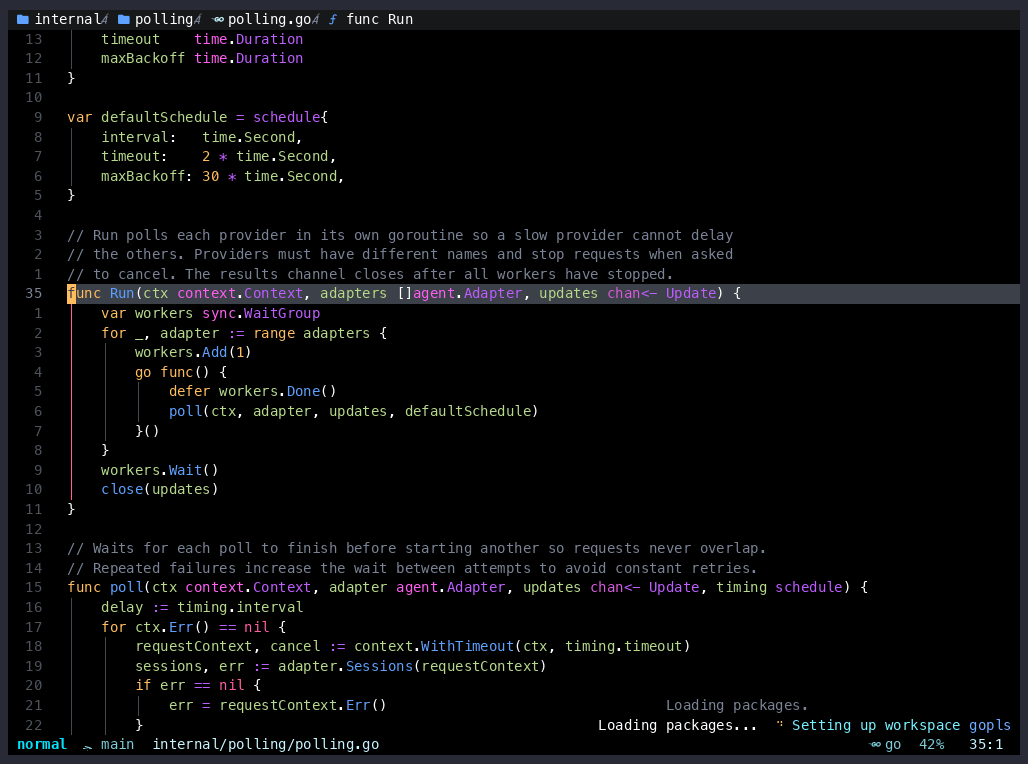Open the 'polling.go' breadcrumb segment
The height and width of the screenshot is (764, 1028).
click(269, 20)
